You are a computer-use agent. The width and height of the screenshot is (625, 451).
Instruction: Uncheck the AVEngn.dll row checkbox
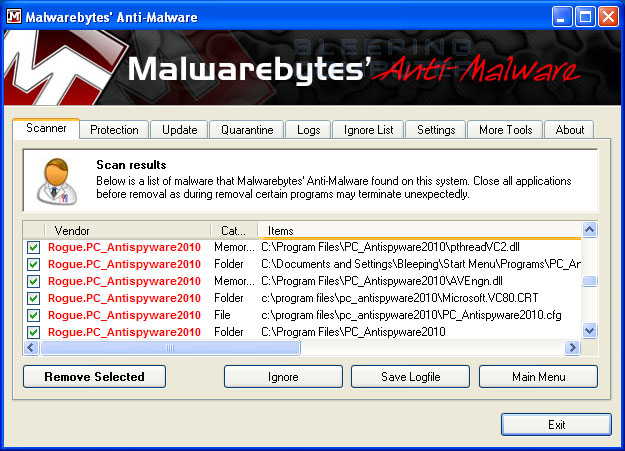(x=33, y=281)
